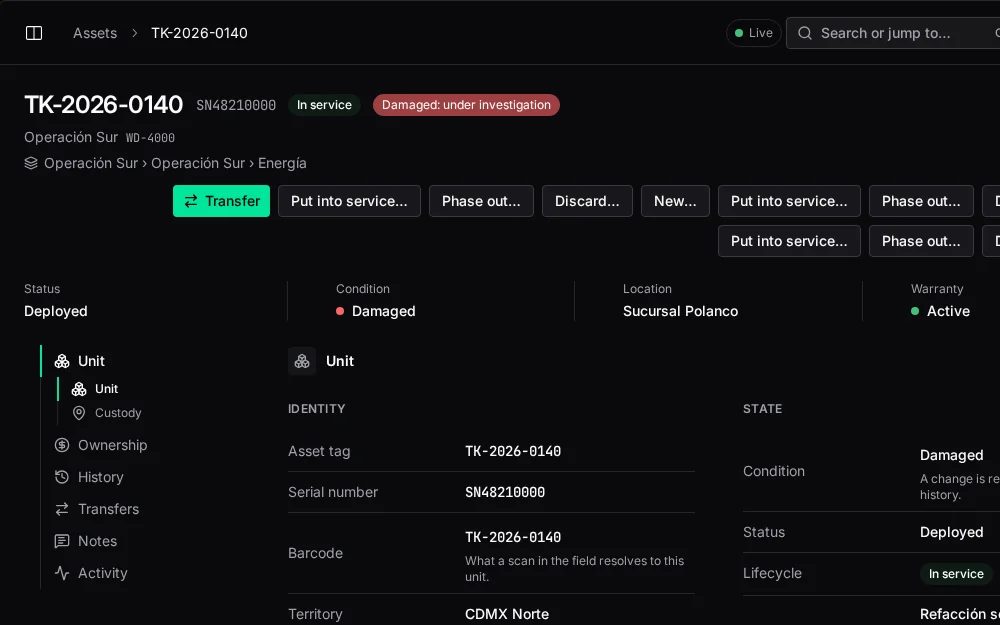
Task: Click the History clock icon
Action: (62, 477)
